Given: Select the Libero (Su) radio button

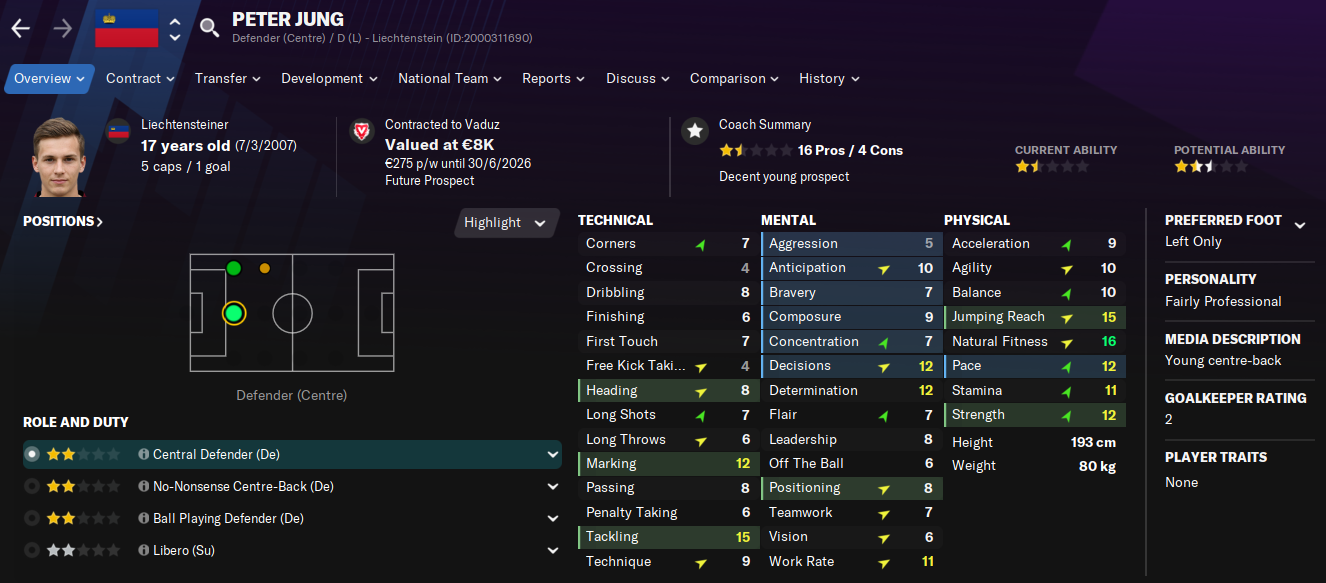Looking at the screenshot, I should point(32,551).
